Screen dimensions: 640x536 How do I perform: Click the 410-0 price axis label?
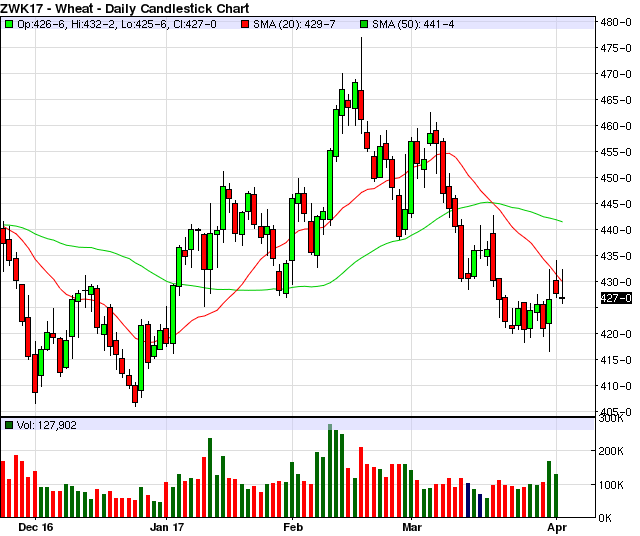pos(616,386)
